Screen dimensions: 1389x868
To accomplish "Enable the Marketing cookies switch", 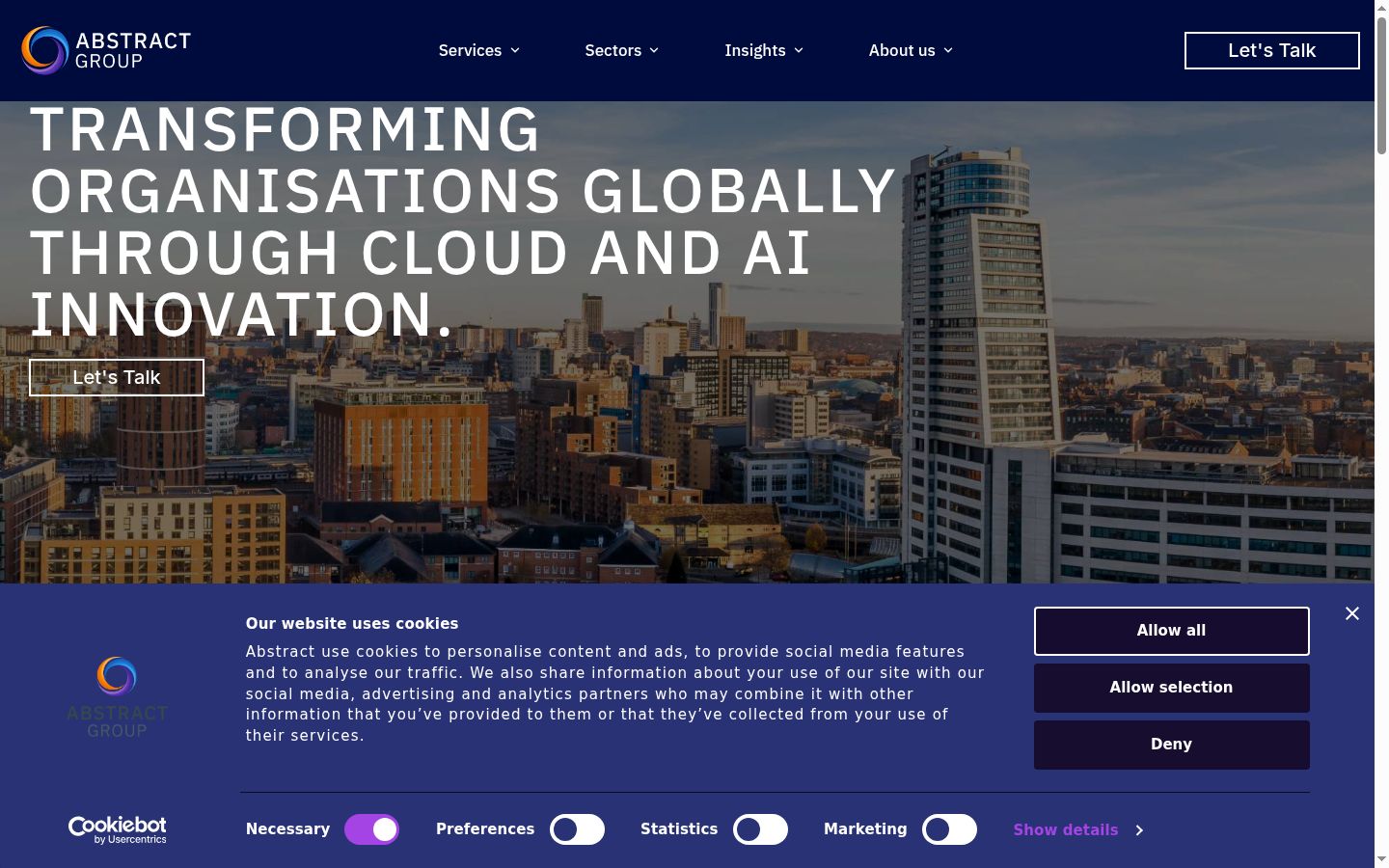I will click(x=949, y=829).
